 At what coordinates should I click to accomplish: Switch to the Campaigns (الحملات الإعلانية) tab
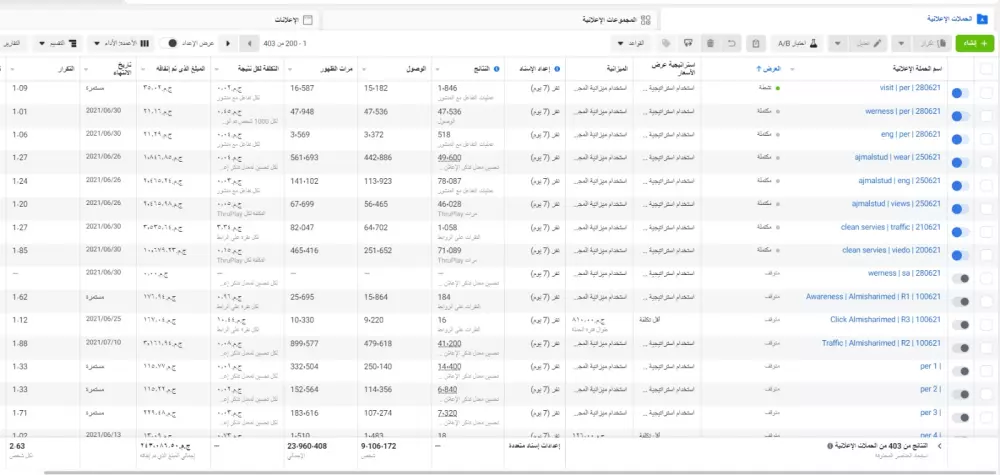coord(829,19)
